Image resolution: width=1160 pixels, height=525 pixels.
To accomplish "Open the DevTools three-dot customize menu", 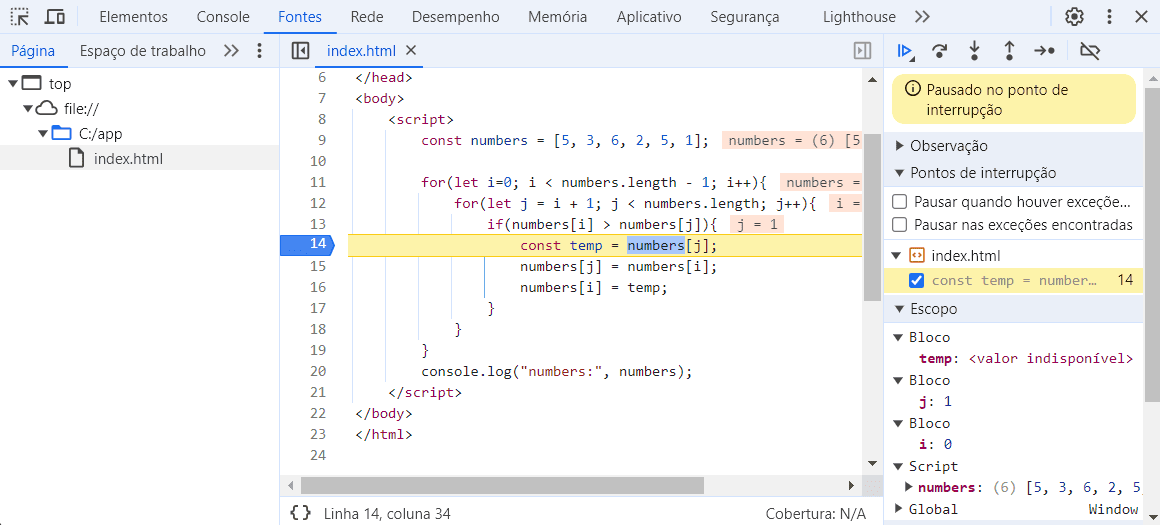I will coord(1109,16).
